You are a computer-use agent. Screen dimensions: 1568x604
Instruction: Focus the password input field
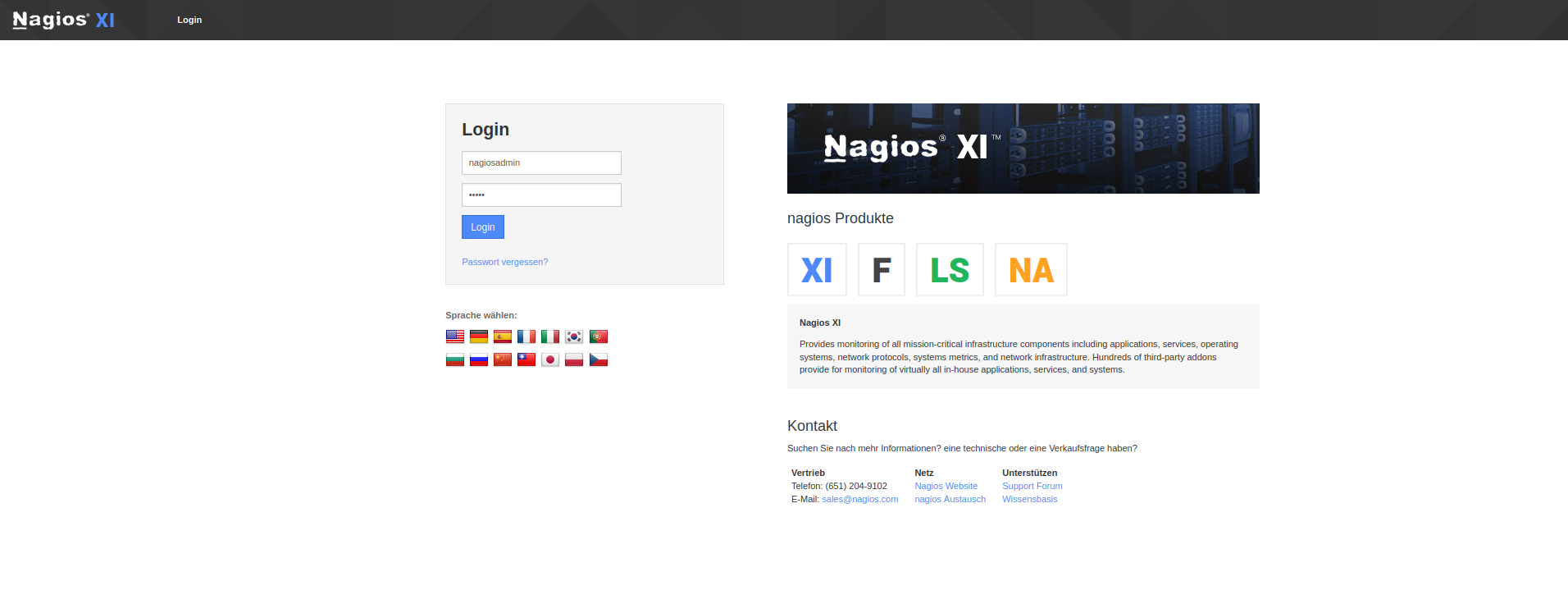(x=541, y=195)
